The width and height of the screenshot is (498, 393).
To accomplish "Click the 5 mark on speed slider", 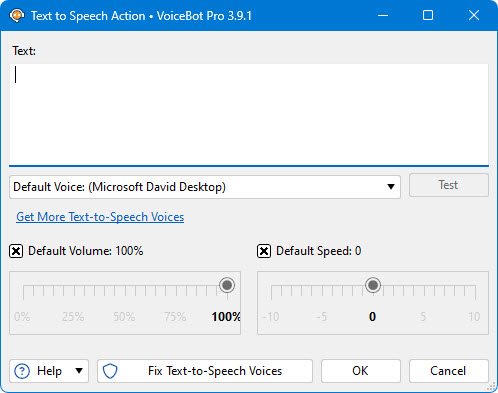I will [423, 316].
